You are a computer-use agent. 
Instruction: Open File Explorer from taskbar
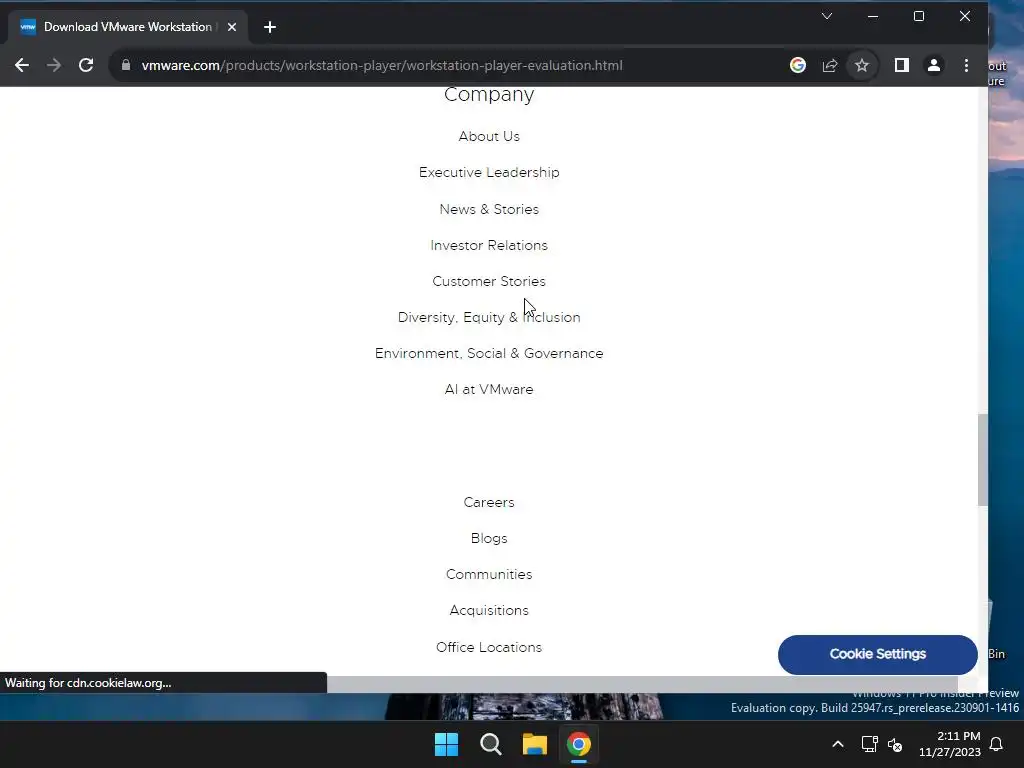tap(535, 744)
